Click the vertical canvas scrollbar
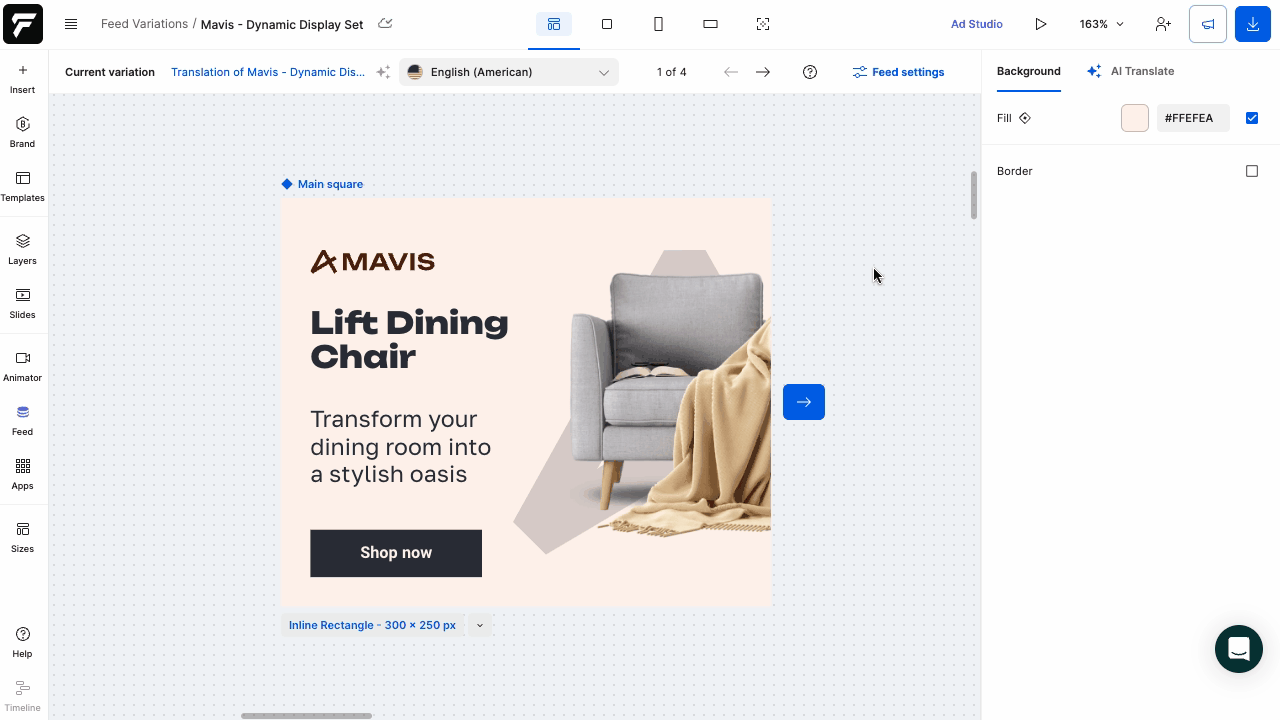1280x720 pixels. [x=974, y=195]
